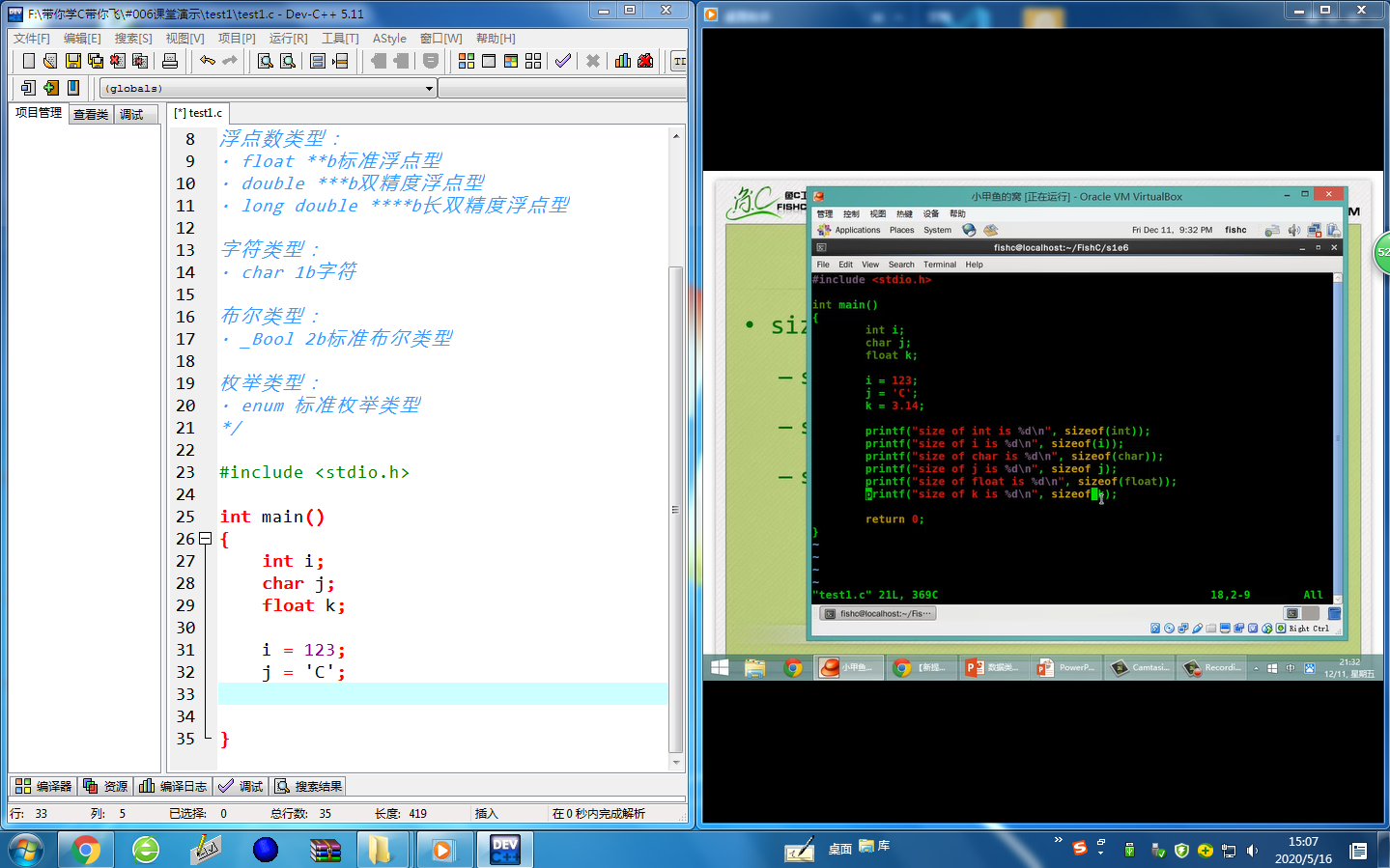1390x868 pixels.
Task: Click the status bar text "在 0 秒内完成解析"
Action: point(599,814)
